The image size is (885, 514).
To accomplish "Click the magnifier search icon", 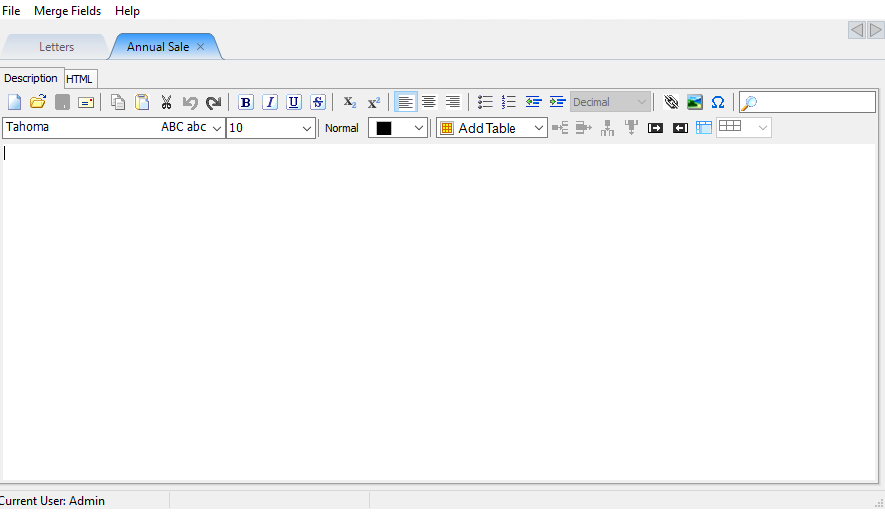I will point(749,103).
